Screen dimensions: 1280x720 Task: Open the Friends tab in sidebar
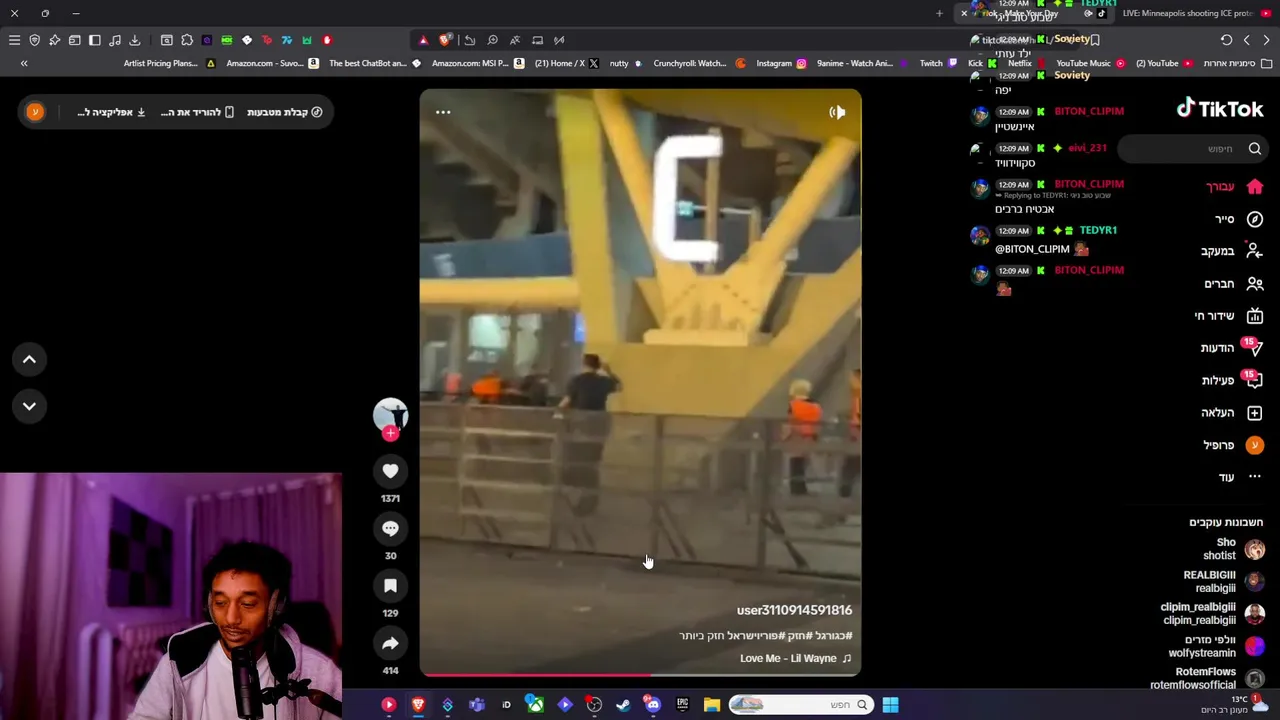click(x=1234, y=283)
